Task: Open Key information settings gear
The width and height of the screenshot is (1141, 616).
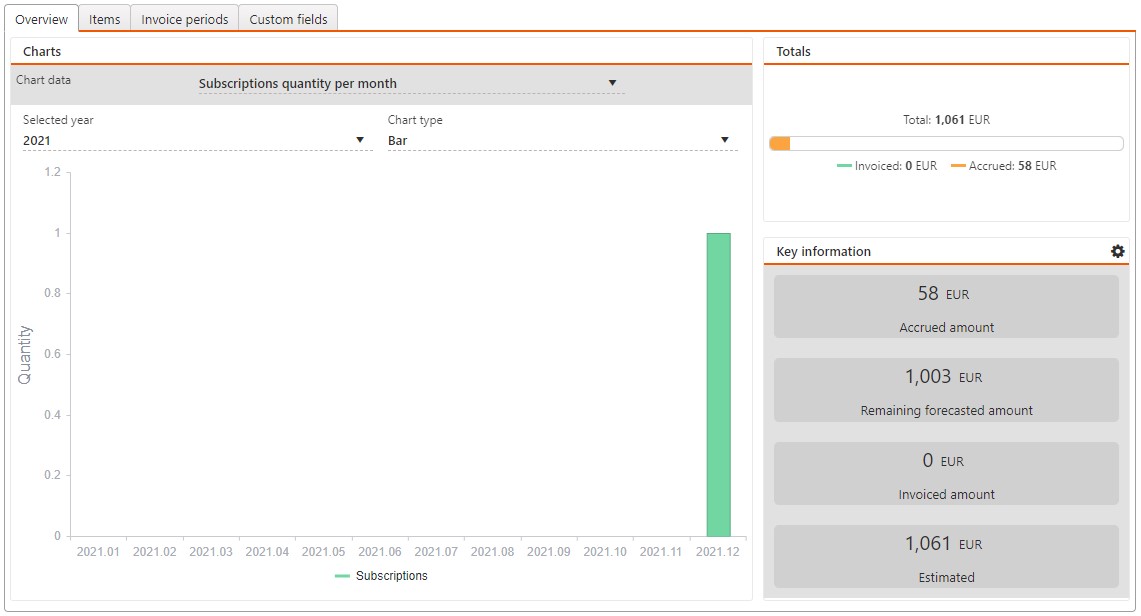Action: pyautogui.click(x=1117, y=251)
